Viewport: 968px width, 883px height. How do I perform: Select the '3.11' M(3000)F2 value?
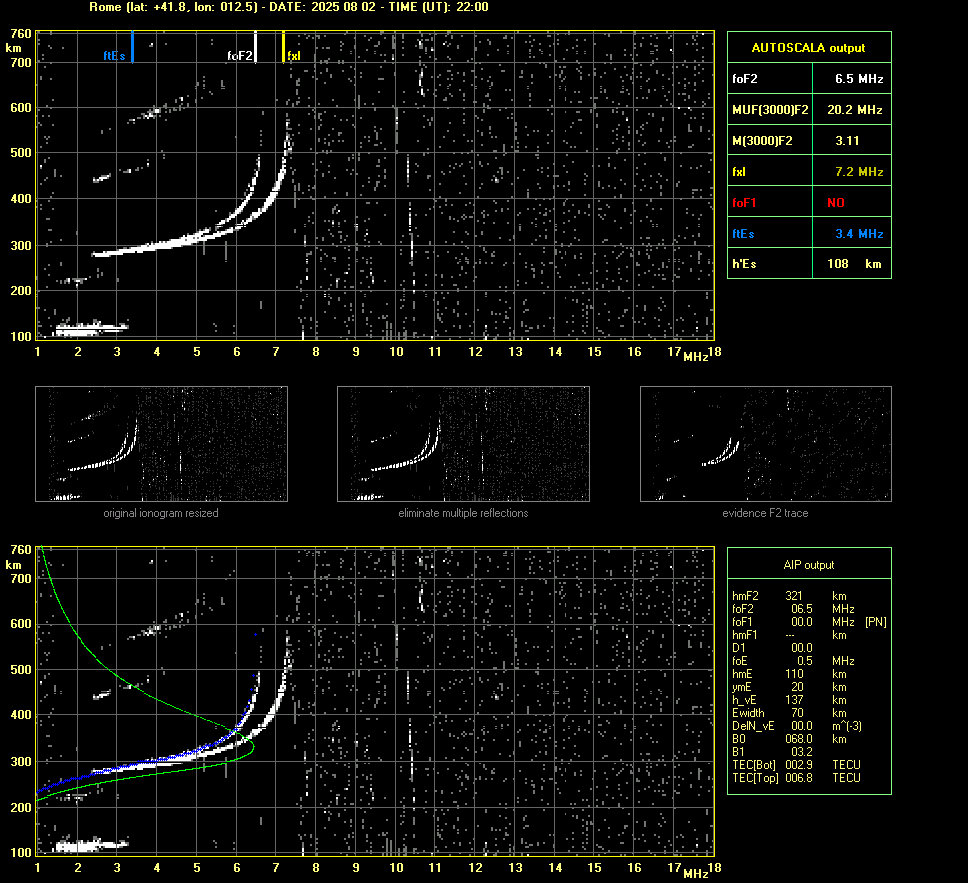click(x=847, y=141)
